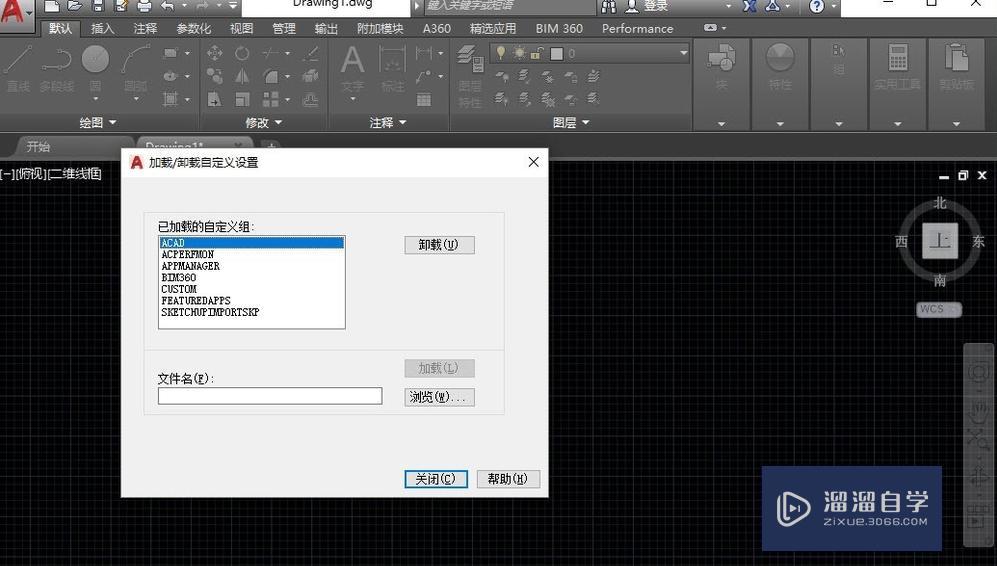Expand the Layers (图层) panel

571,122
